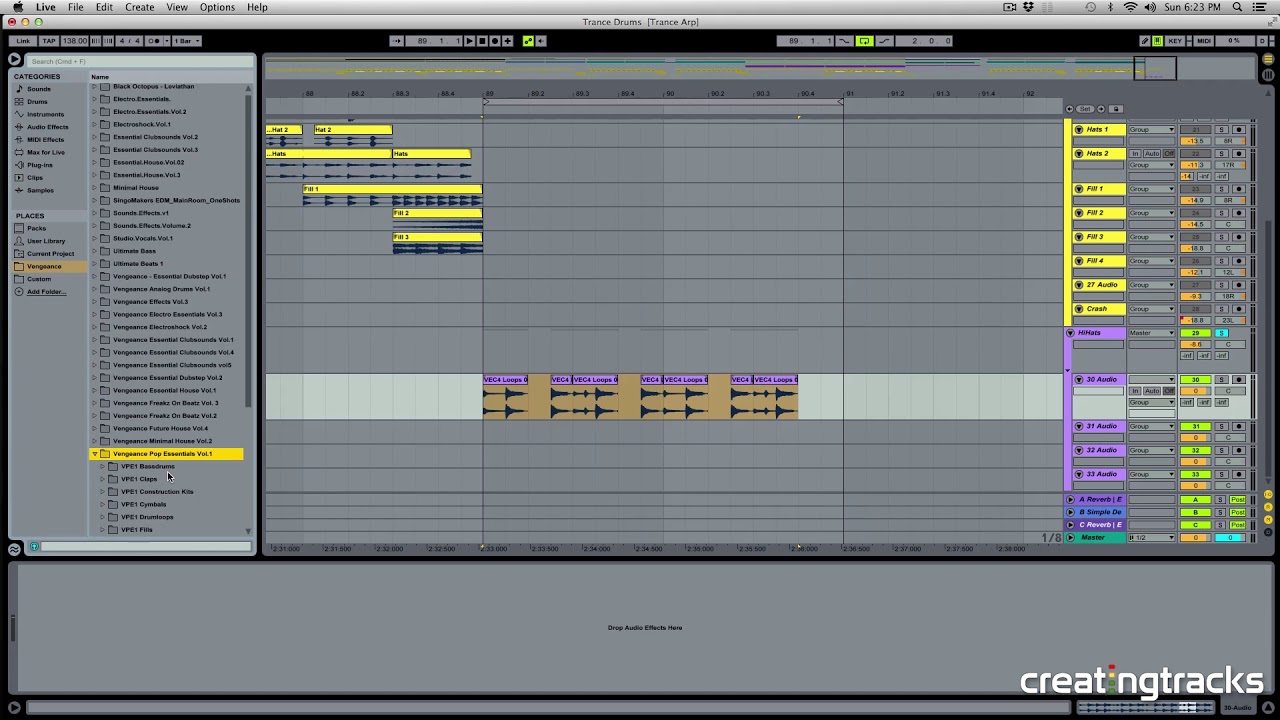Select Samples category
This screenshot has width=1280, height=720.
point(40,190)
